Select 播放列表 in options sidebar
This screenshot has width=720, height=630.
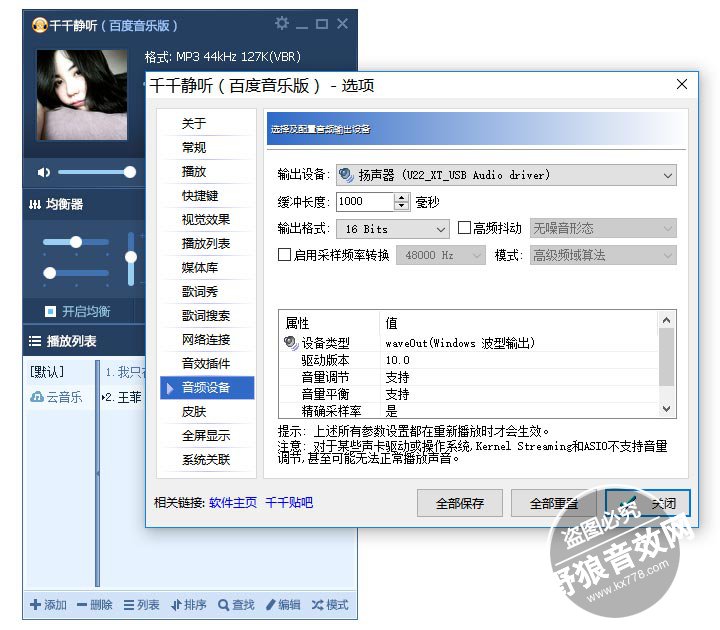click(207, 243)
